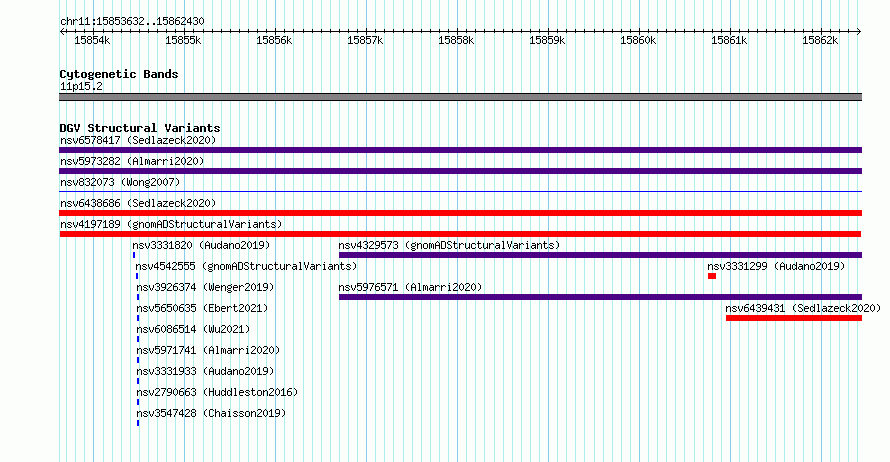This screenshot has height=462, width=890.
Task: Click the blue tick under nsv2790663
Action: point(138,402)
